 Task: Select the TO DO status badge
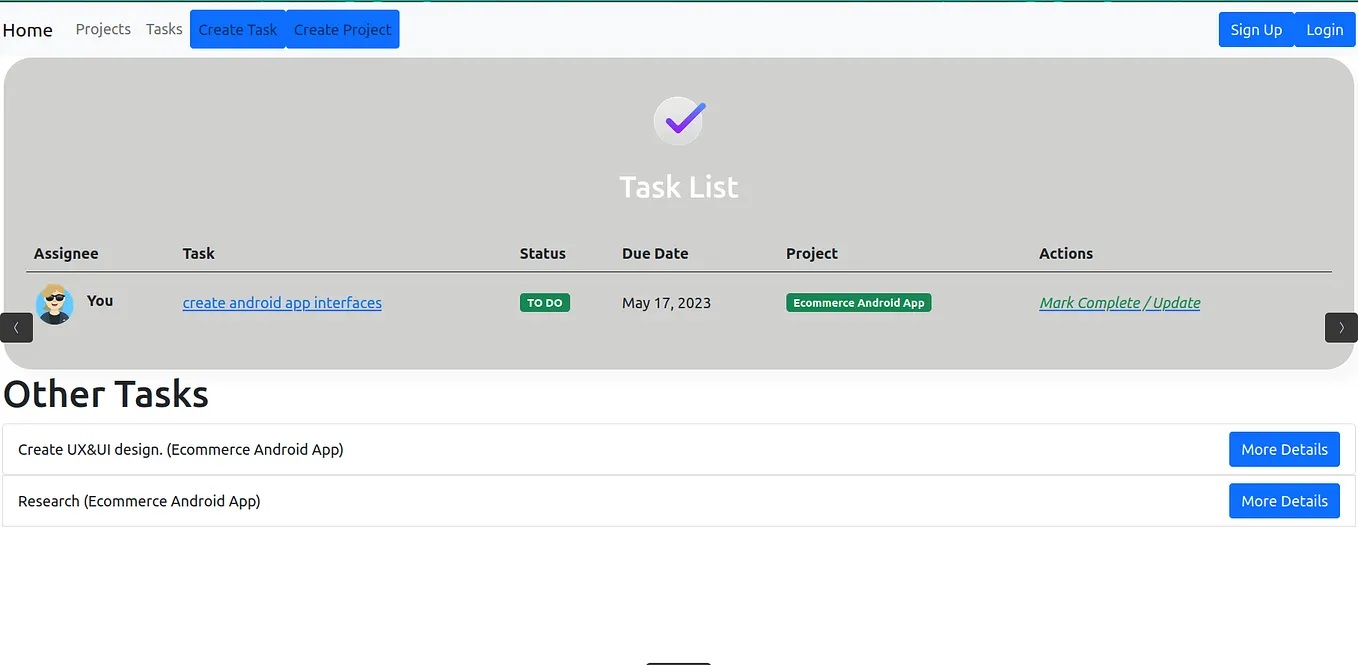[x=544, y=302]
